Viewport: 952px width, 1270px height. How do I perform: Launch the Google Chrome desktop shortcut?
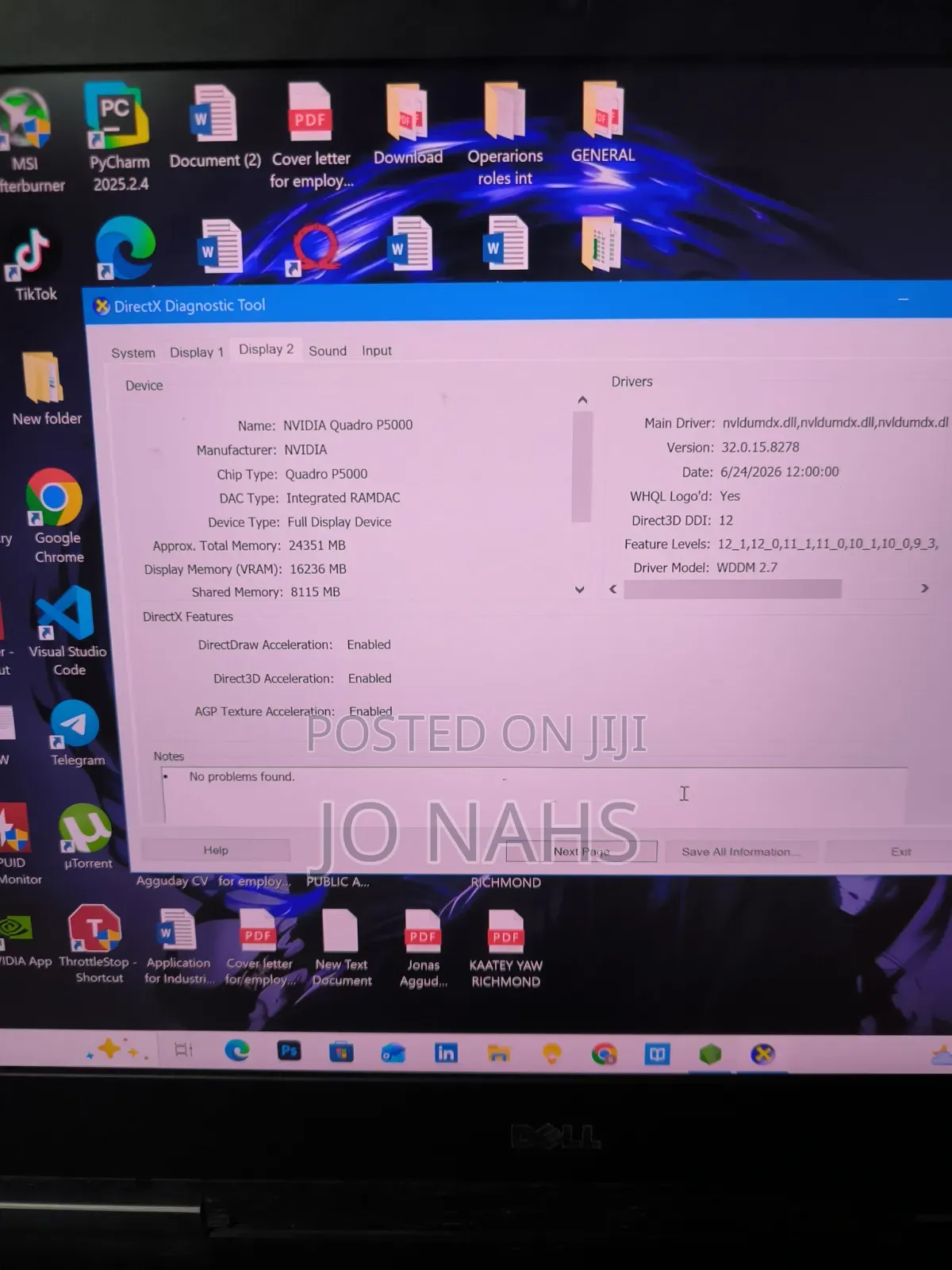[x=56, y=516]
